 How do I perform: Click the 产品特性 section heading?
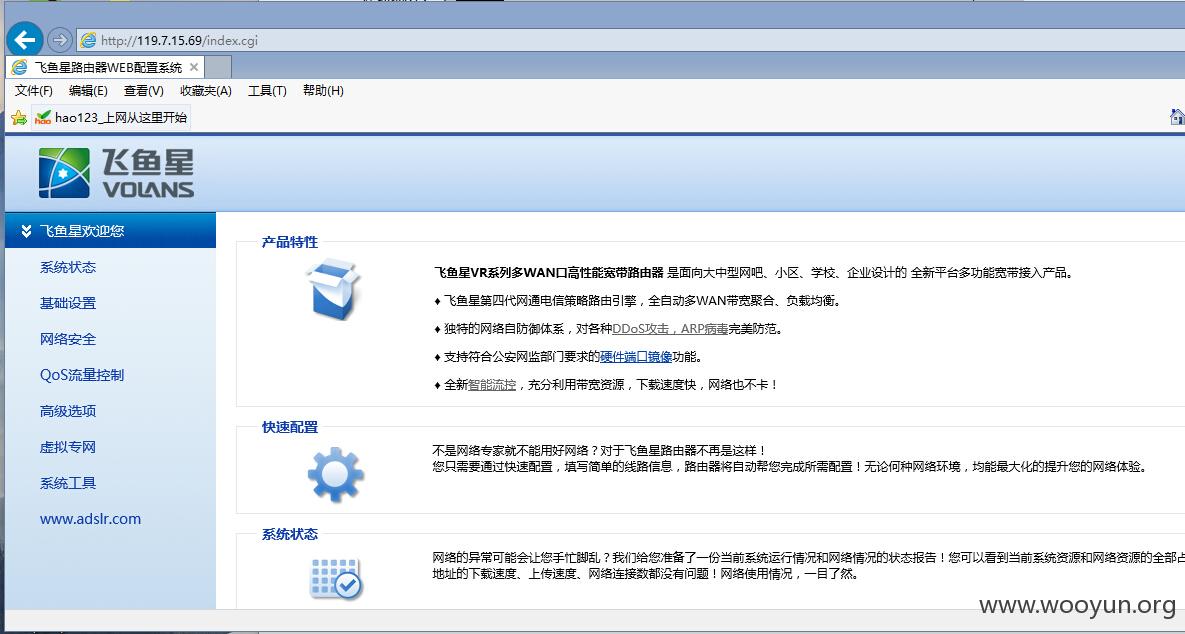click(290, 243)
